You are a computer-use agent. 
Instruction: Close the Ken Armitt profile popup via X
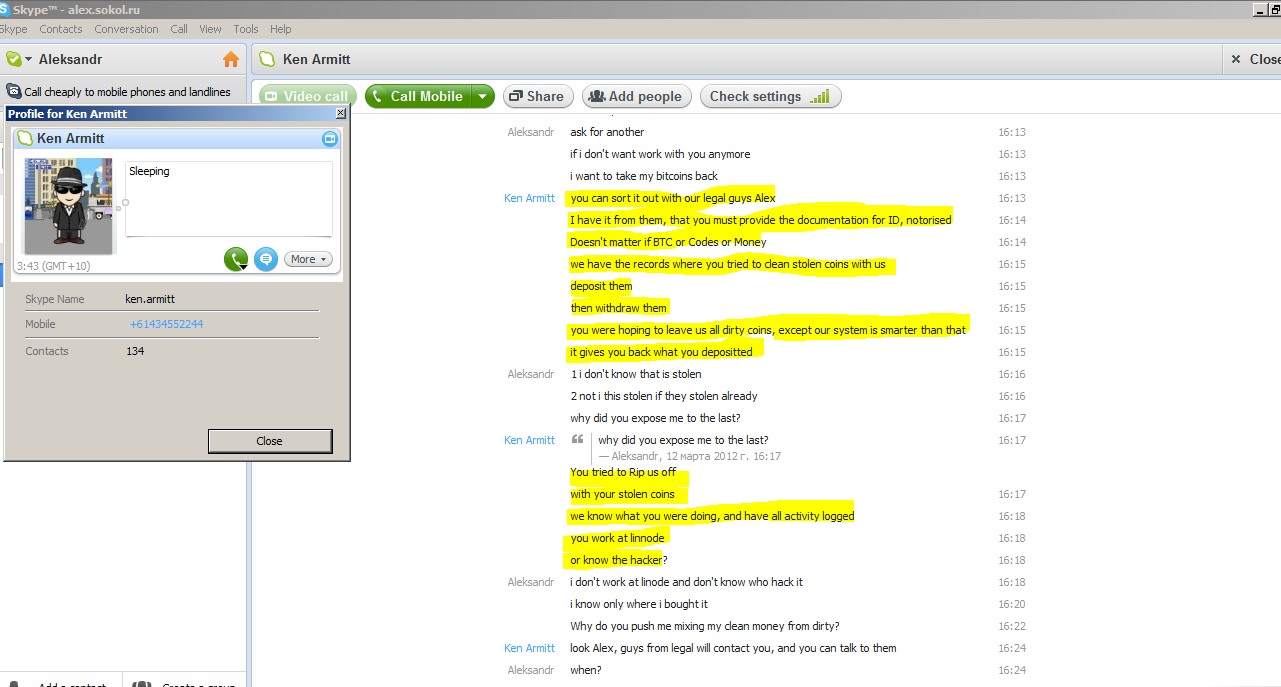click(x=340, y=114)
